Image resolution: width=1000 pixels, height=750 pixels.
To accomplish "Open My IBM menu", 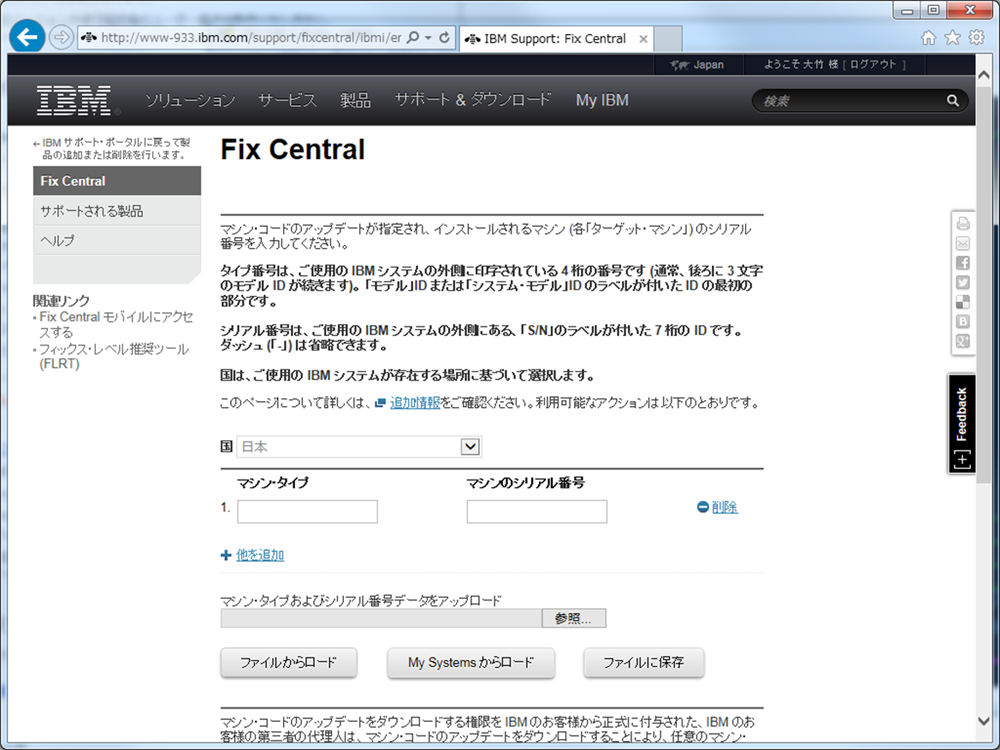I will (602, 100).
